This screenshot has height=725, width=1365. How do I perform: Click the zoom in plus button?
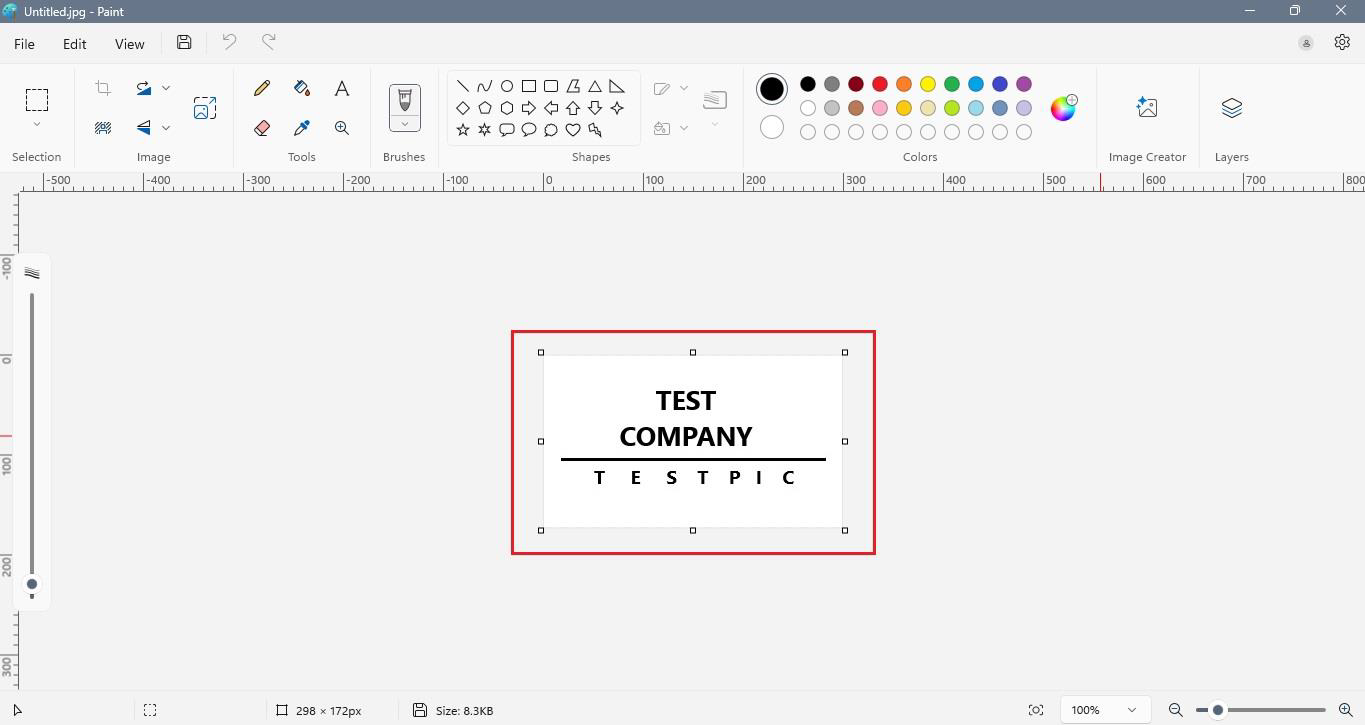click(x=1345, y=710)
